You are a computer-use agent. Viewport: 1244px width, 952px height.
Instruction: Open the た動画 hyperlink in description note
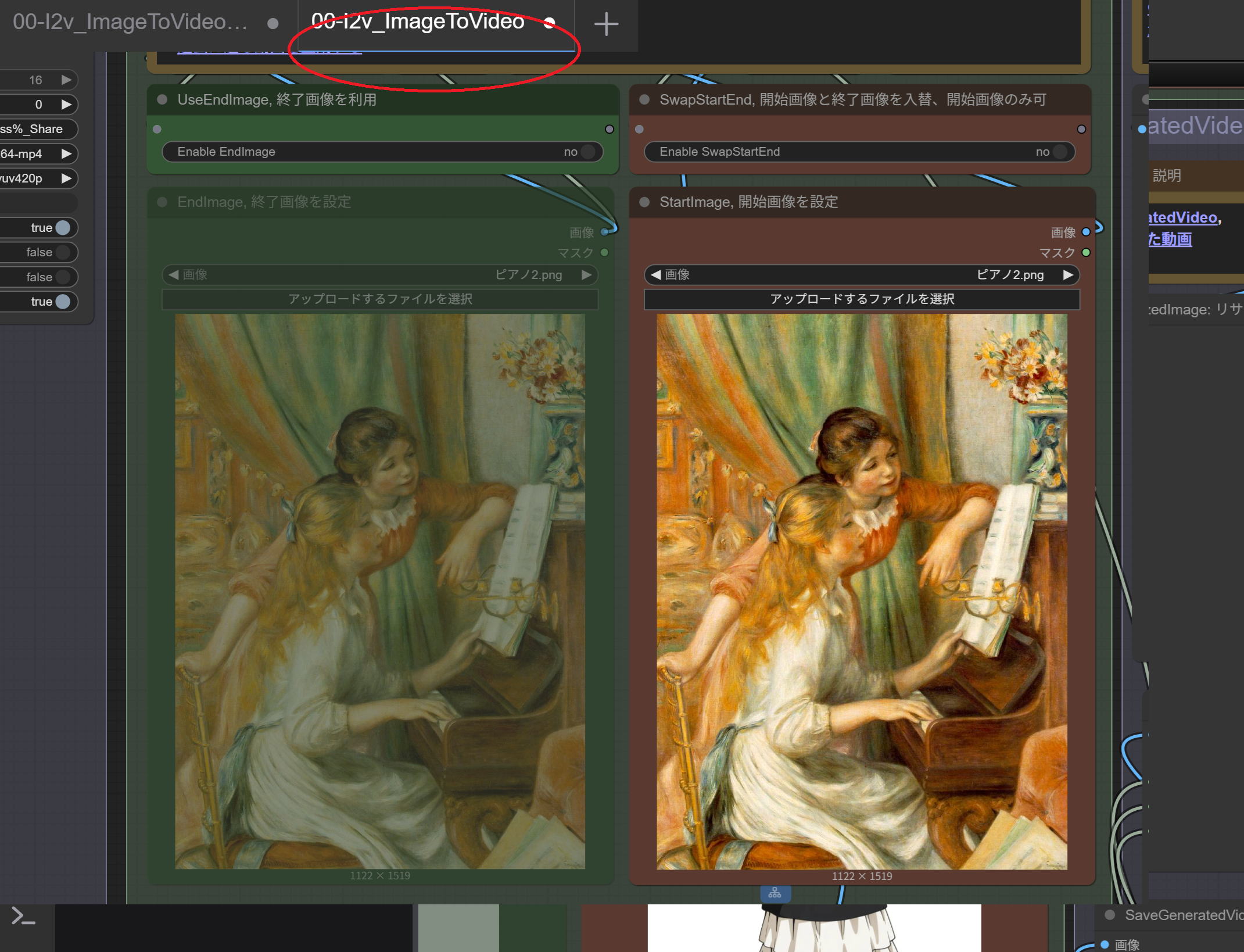[1170, 239]
